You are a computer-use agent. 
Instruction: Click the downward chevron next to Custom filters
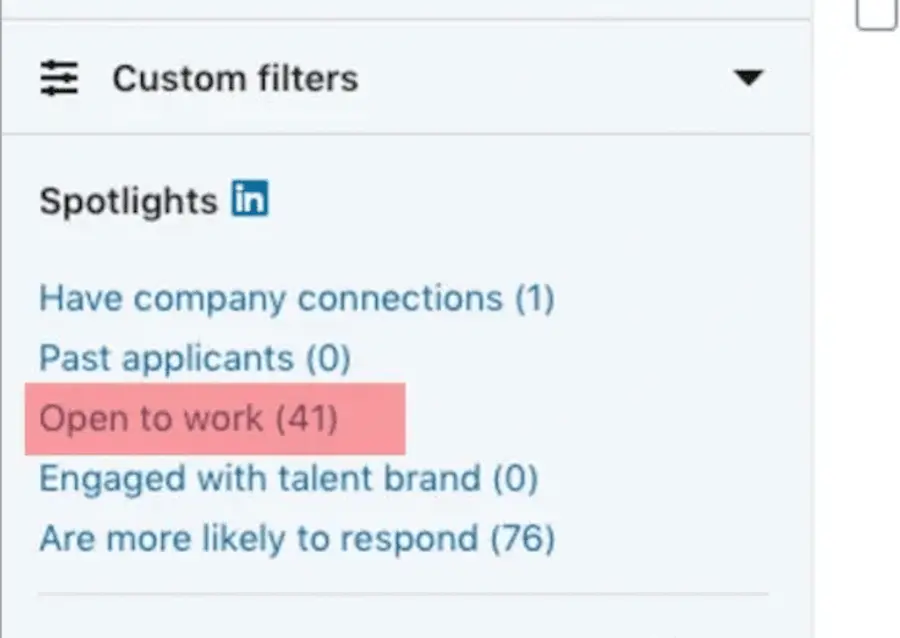(750, 78)
